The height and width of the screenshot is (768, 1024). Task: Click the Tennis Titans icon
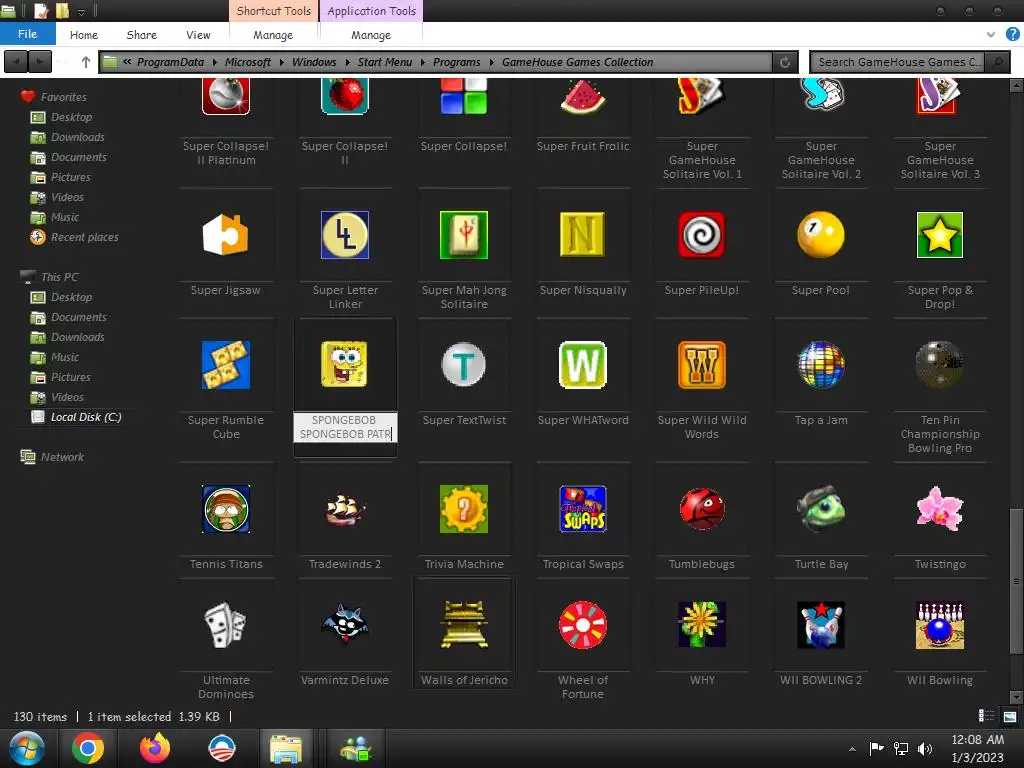[x=225, y=509]
